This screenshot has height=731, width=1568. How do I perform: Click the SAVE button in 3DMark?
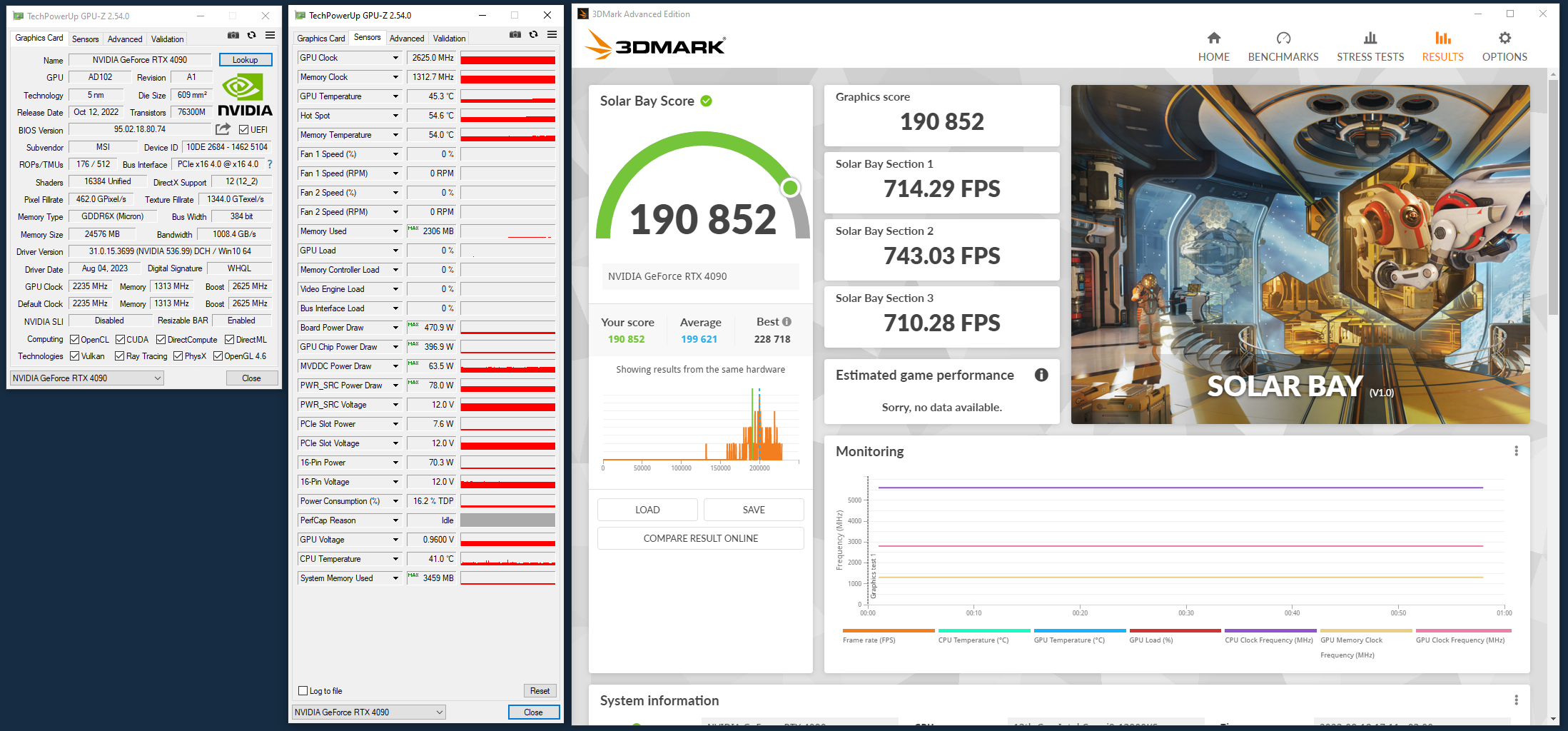tap(754, 510)
